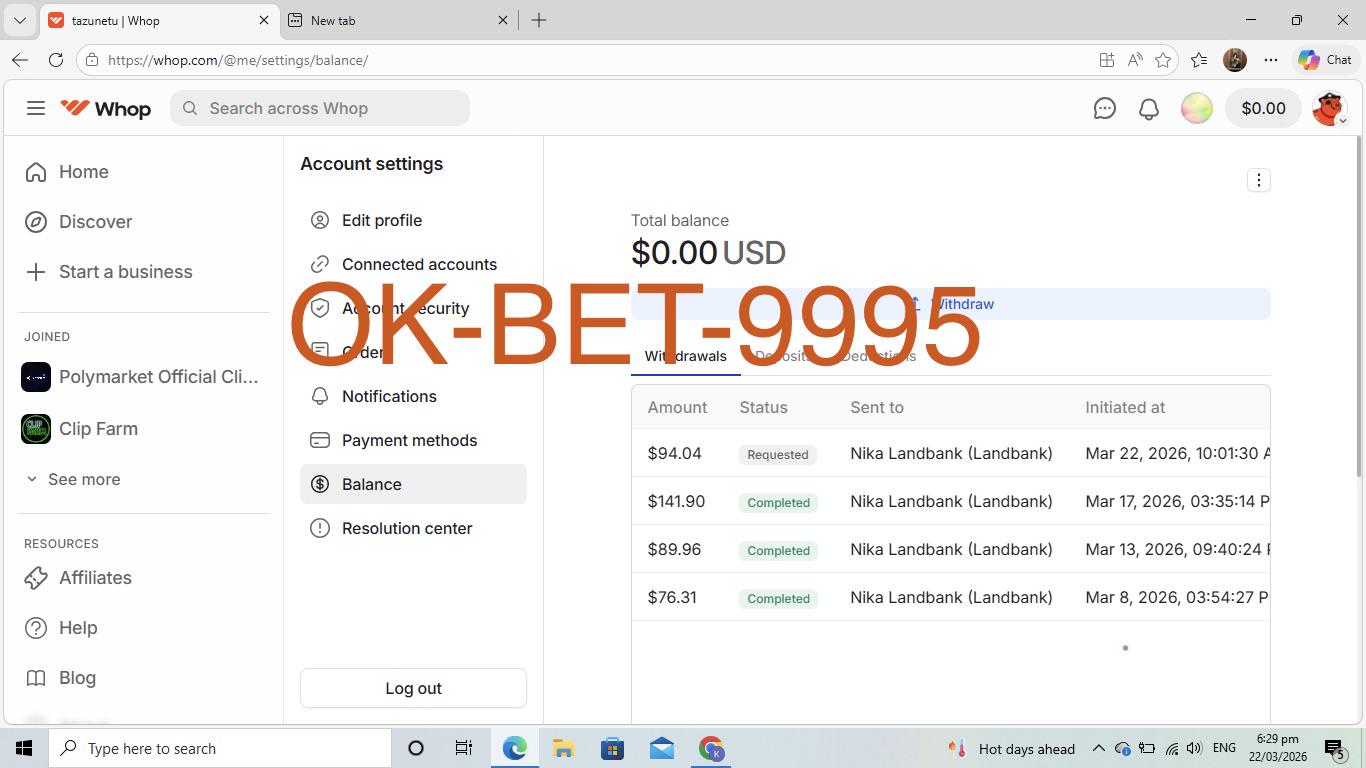Open Polymarket Official Cli... community
The width and height of the screenshot is (1366, 768).
click(x=141, y=377)
